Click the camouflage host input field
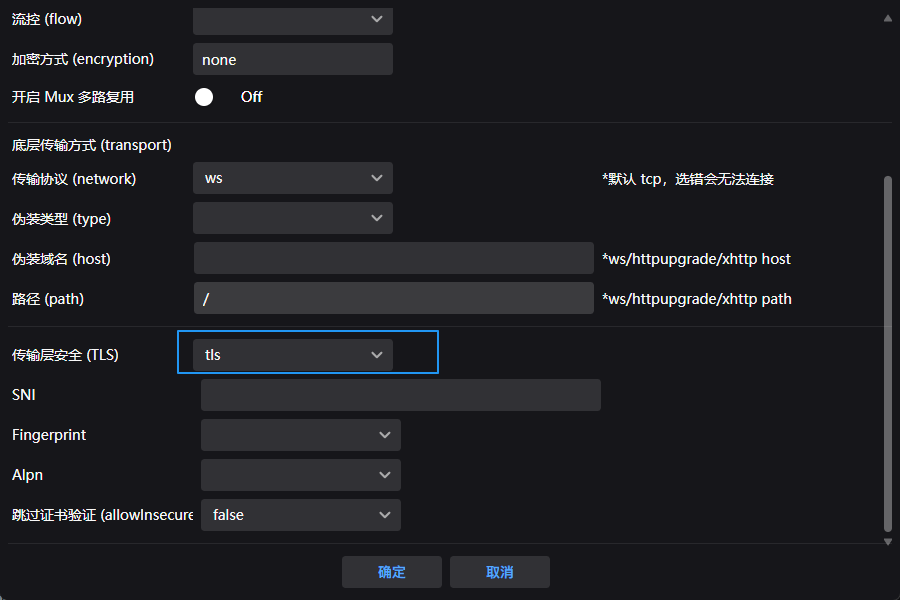The image size is (900, 600). click(393, 258)
